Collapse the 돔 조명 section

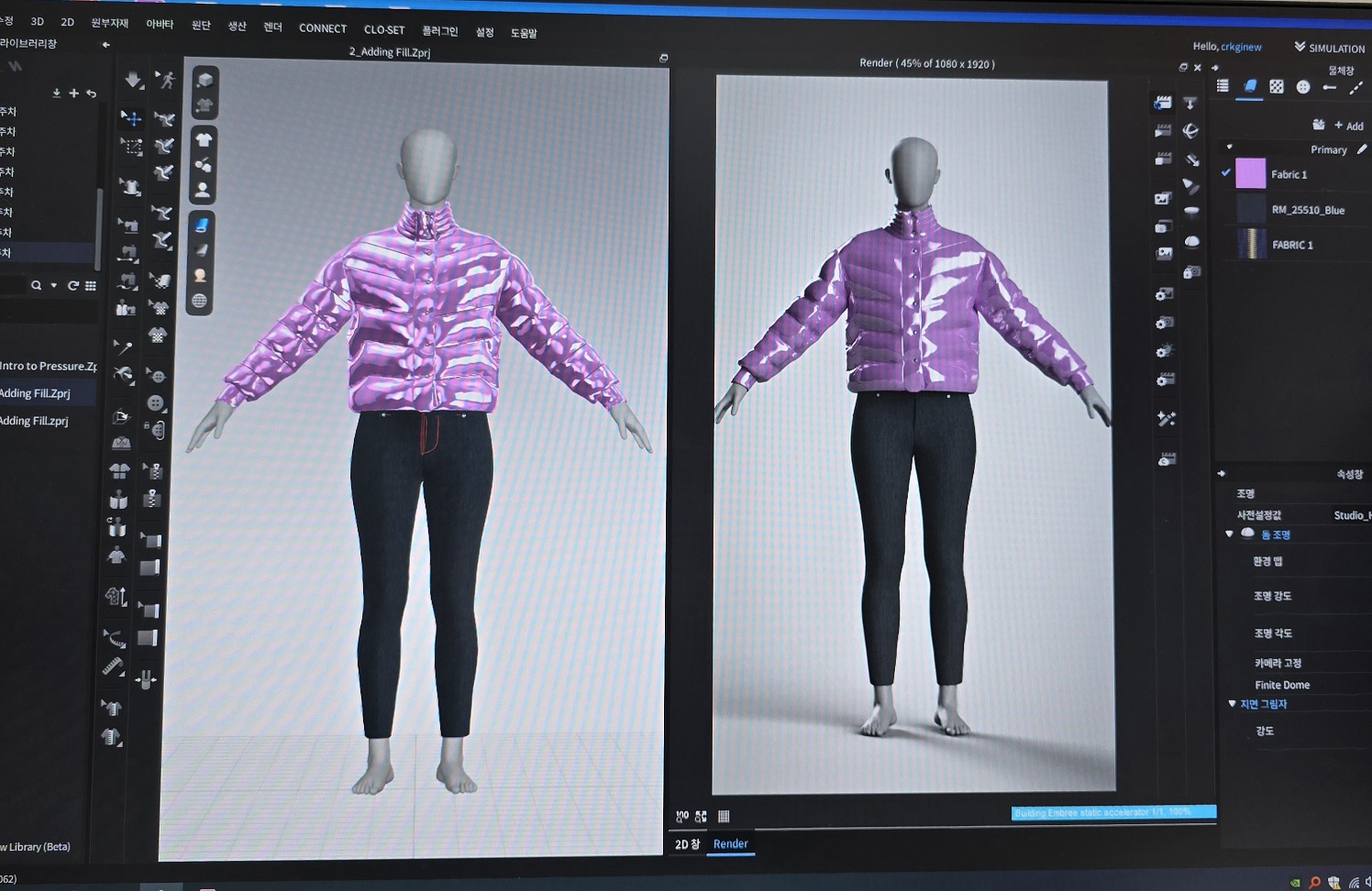[1230, 534]
